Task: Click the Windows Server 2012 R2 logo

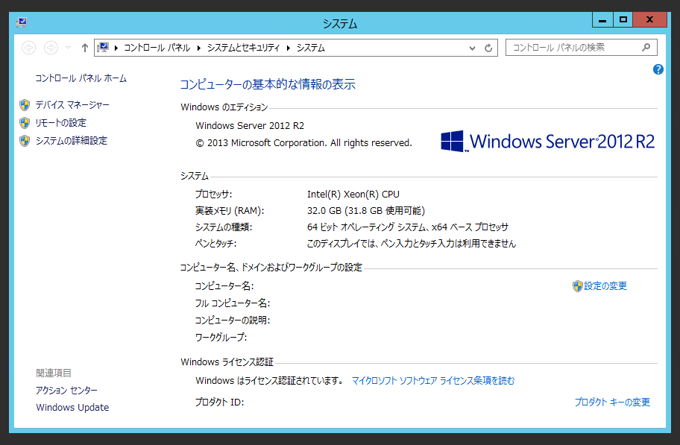Action: click(547, 141)
